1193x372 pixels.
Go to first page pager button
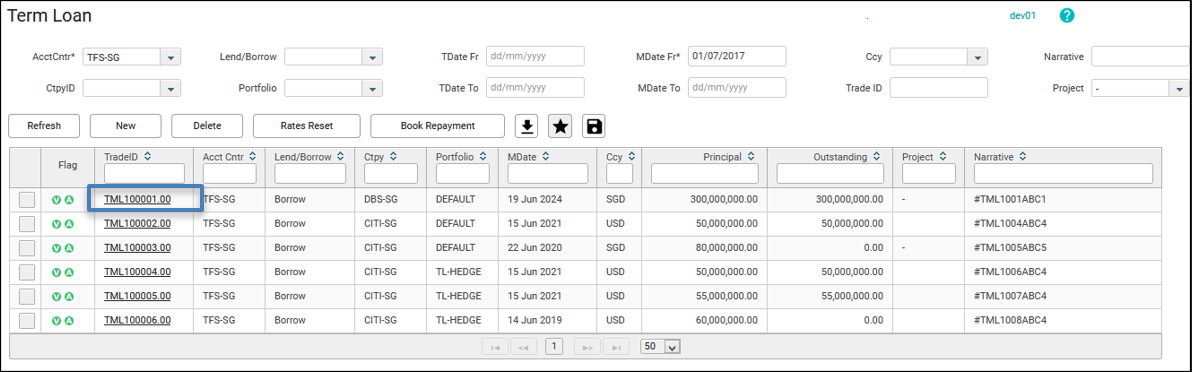[495, 347]
